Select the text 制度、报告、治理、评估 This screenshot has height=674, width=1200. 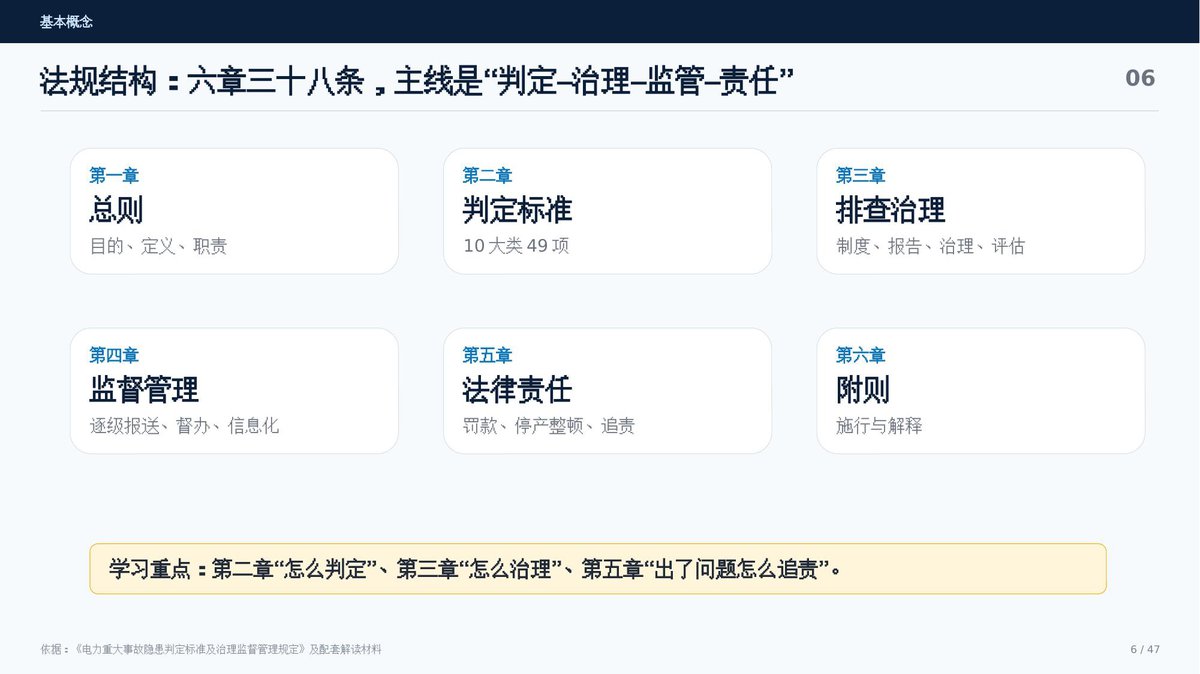point(930,246)
